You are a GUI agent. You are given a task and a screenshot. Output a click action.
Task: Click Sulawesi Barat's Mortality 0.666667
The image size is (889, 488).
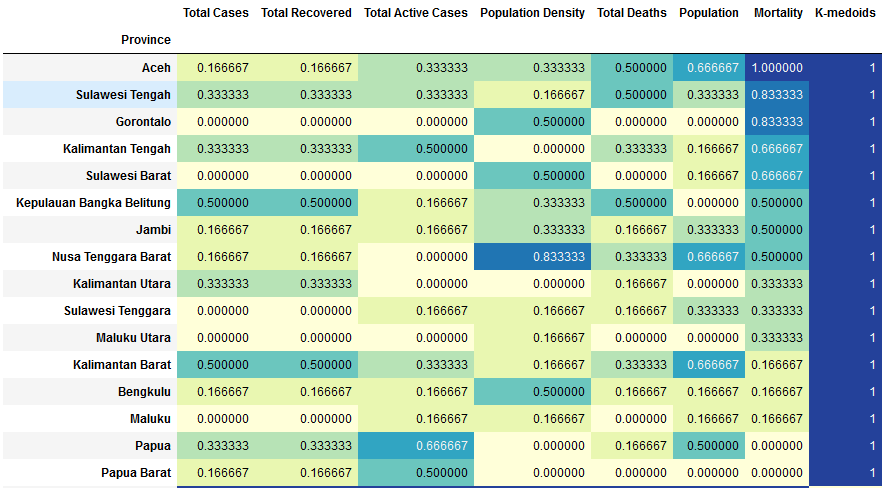777,176
